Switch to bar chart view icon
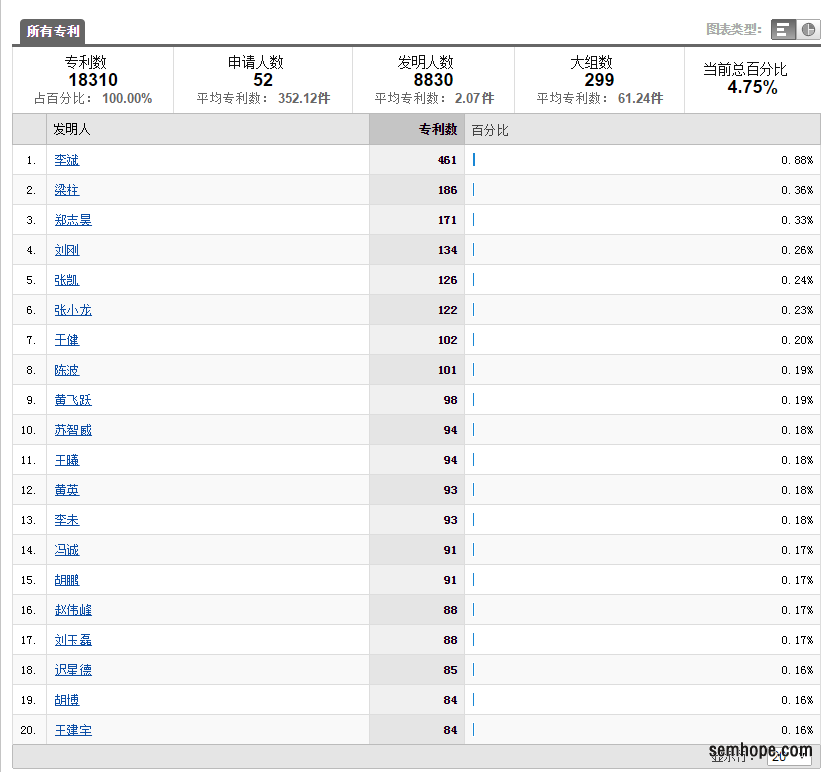 coord(783,30)
